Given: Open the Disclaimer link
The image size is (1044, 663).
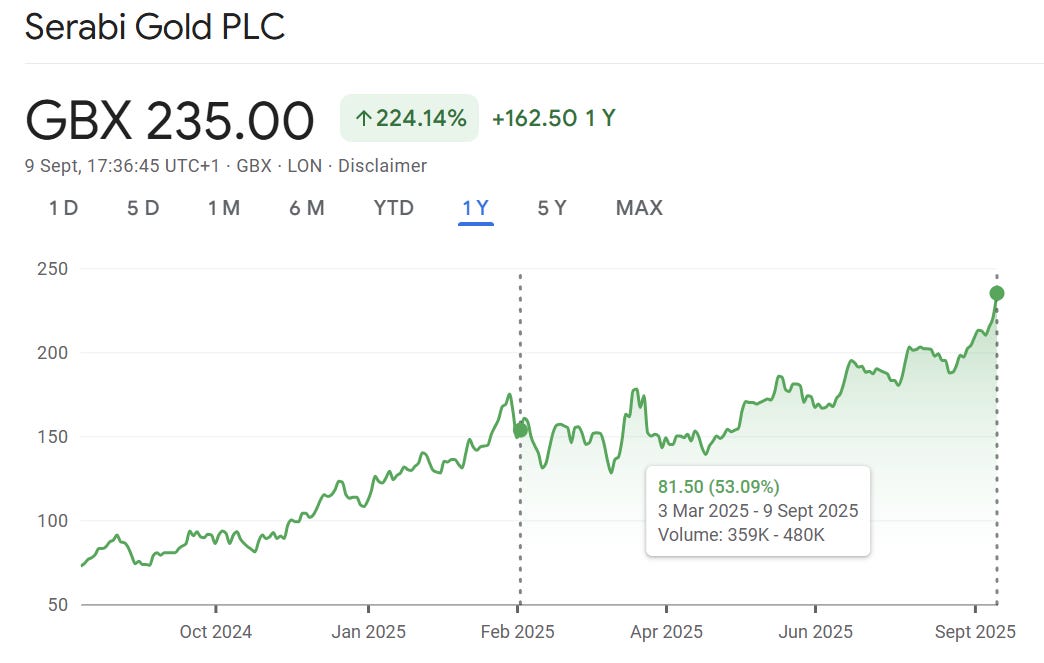Looking at the screenshot, I should pyautogui.click(x=382, y=166).
